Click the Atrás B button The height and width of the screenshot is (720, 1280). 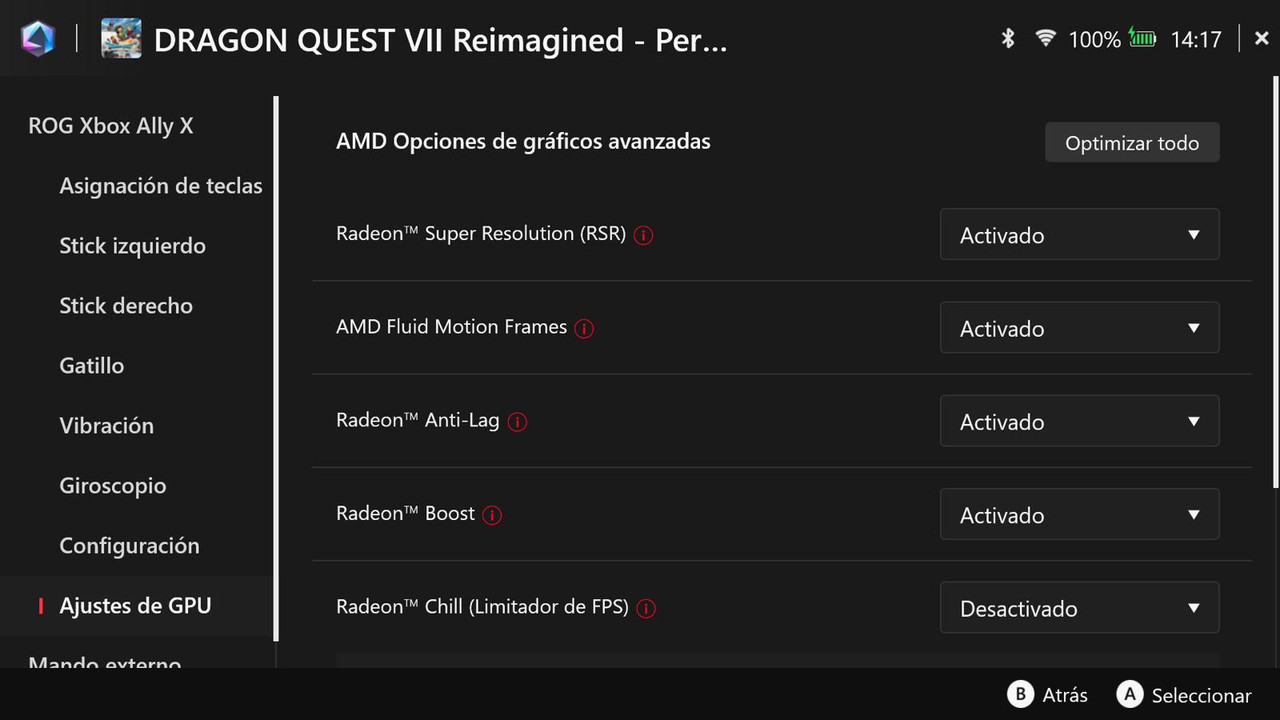click(1048, 695)
